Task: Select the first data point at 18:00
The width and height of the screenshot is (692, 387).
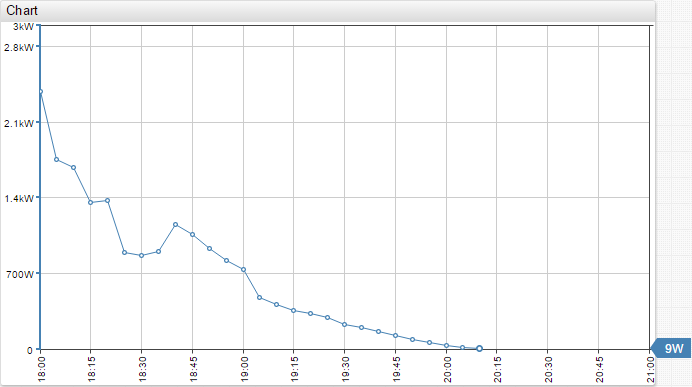Action: tap(40, 92)
